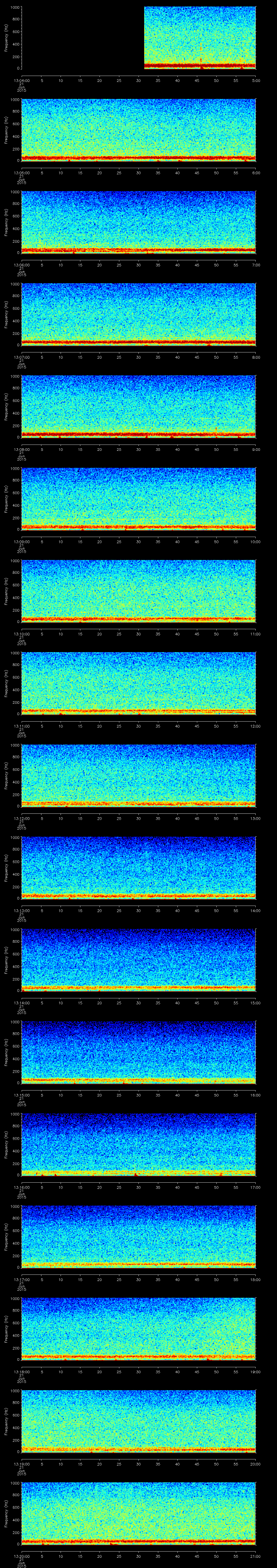Select the 17:00 end time label
The image size is (277, 1568).
256,1187
